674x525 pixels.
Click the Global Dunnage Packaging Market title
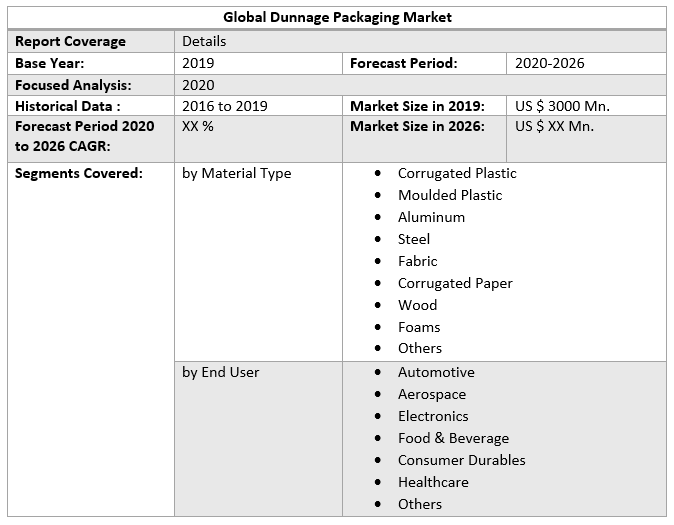(337, 17)
